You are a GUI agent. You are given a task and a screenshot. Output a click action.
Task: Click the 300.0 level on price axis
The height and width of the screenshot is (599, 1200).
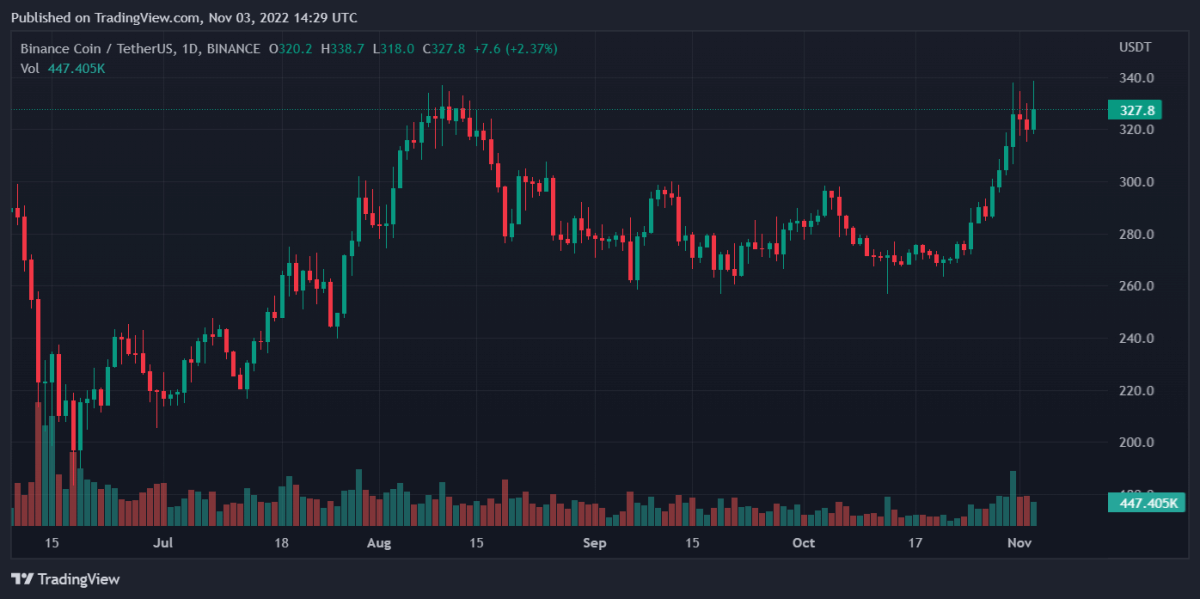click(x=1137, y=182)
